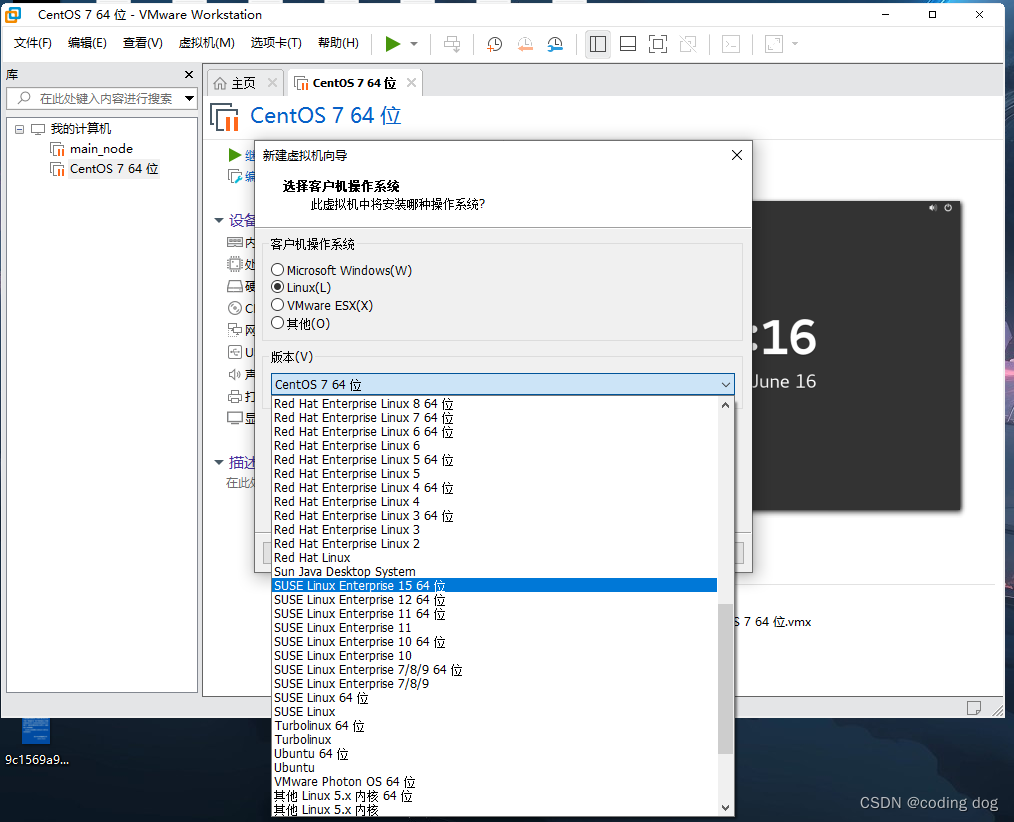The width and height of the screenshot is (1014, 822).
Task: Open stretch display dropdown arrow
Action: [795, 44]
